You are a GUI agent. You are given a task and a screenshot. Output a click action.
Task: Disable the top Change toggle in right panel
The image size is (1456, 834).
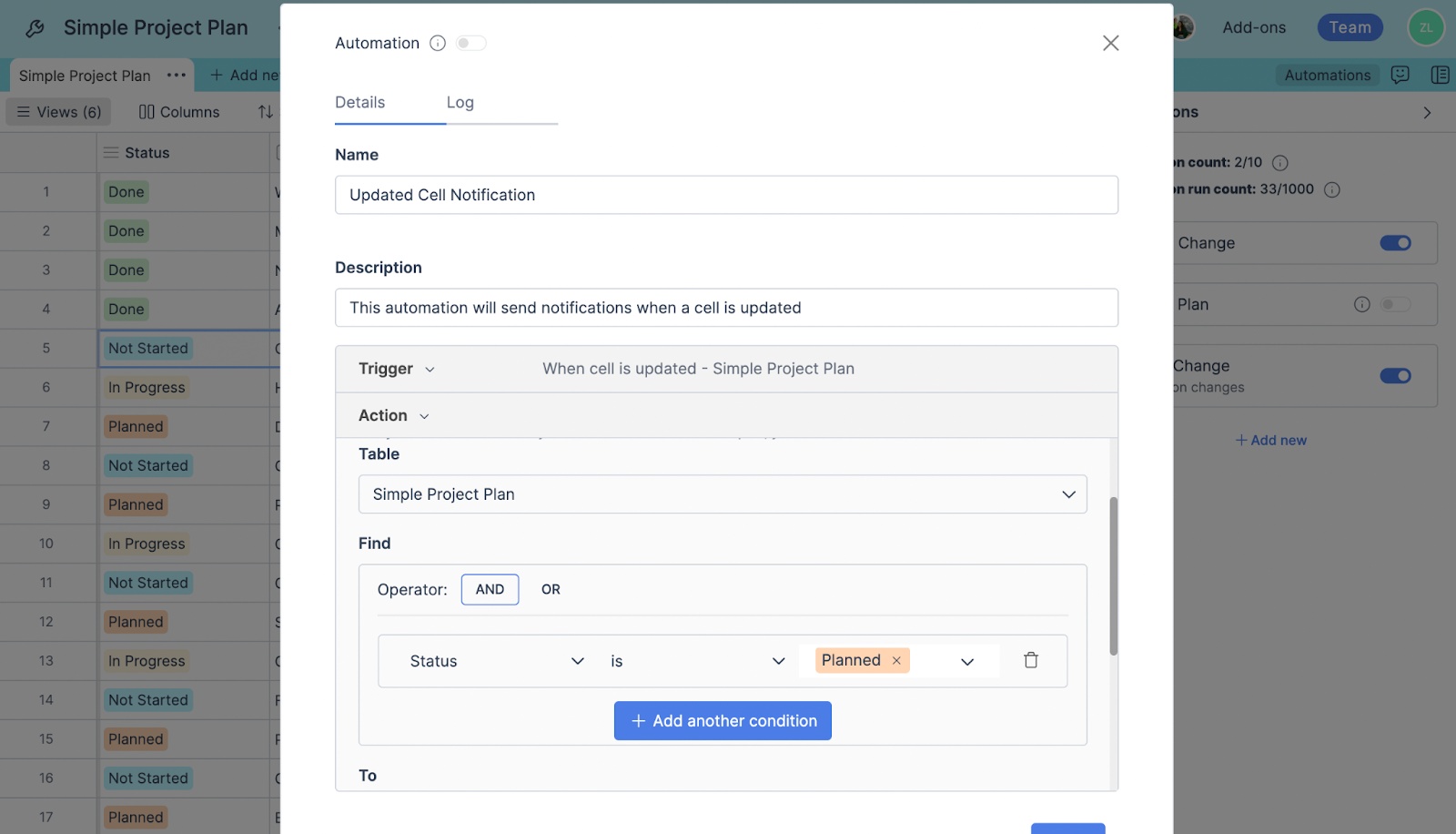(1394, 243)
